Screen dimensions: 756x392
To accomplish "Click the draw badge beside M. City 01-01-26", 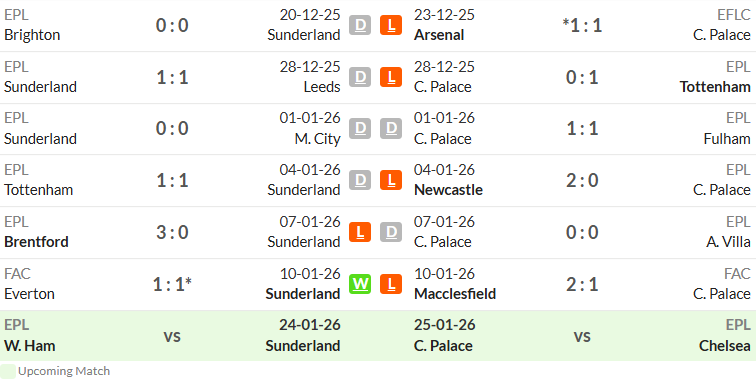I will (360, 129).
